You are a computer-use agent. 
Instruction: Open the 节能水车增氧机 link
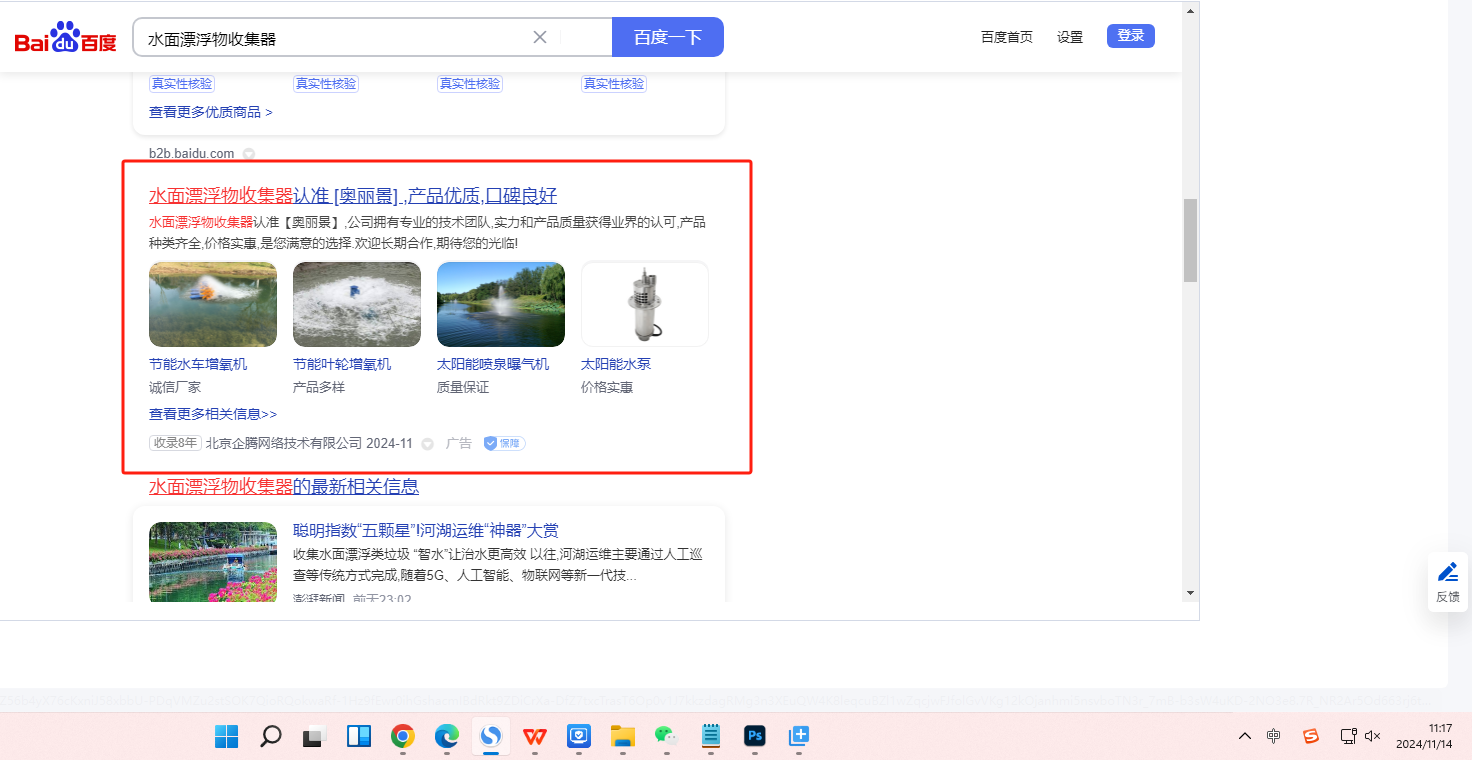point(198,364)
